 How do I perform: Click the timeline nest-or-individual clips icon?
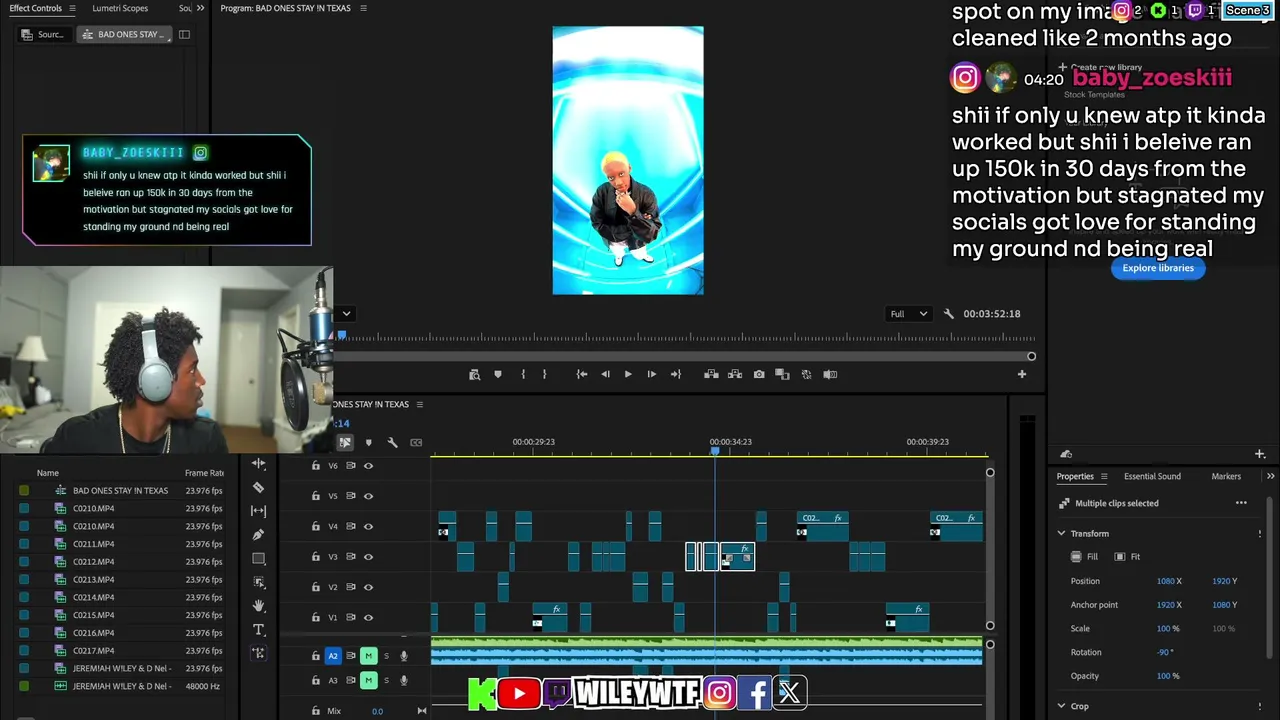tap(345, 442)
